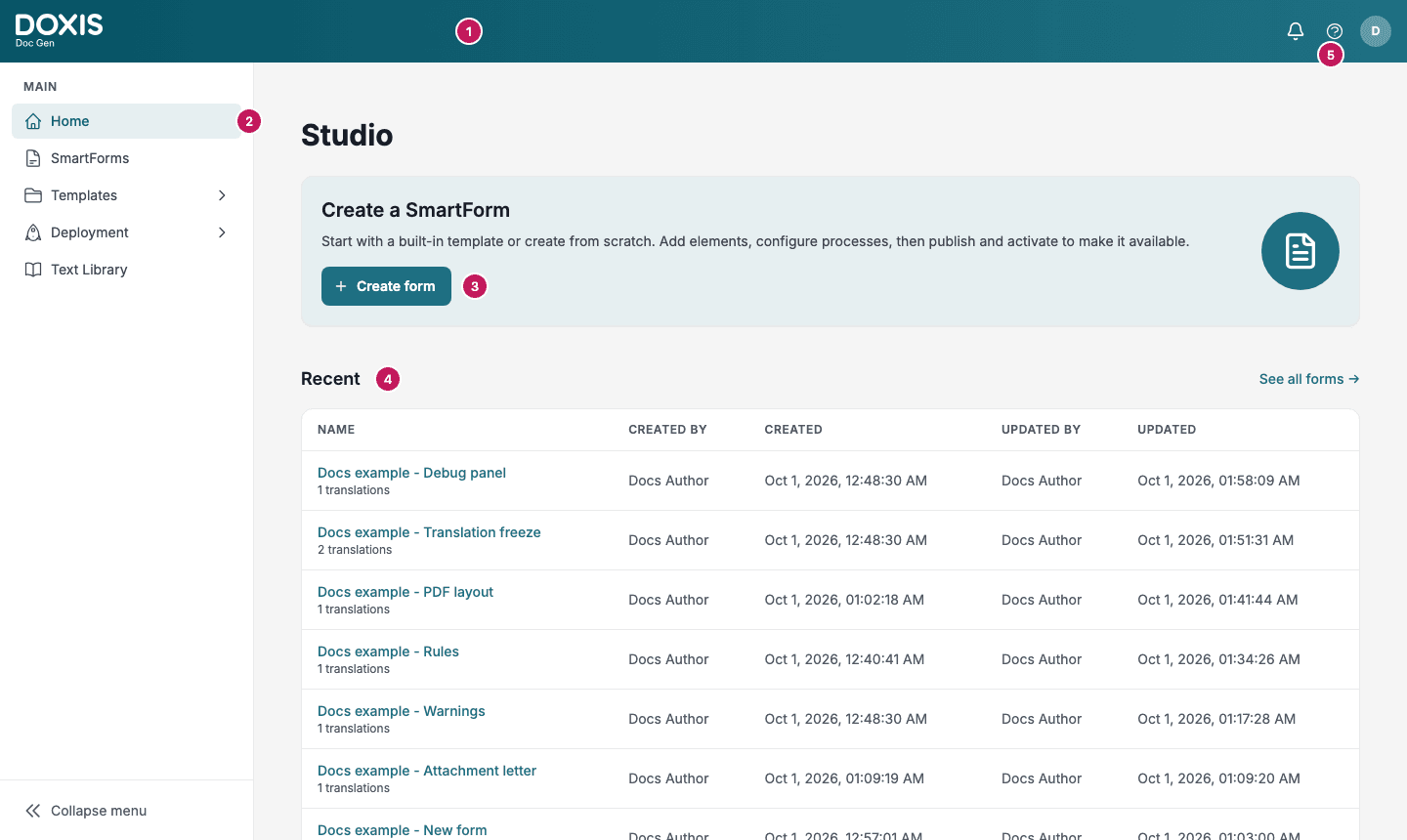Open Docs example - Debug panel
The image size is (1407, 840).
tap(411, 473)
